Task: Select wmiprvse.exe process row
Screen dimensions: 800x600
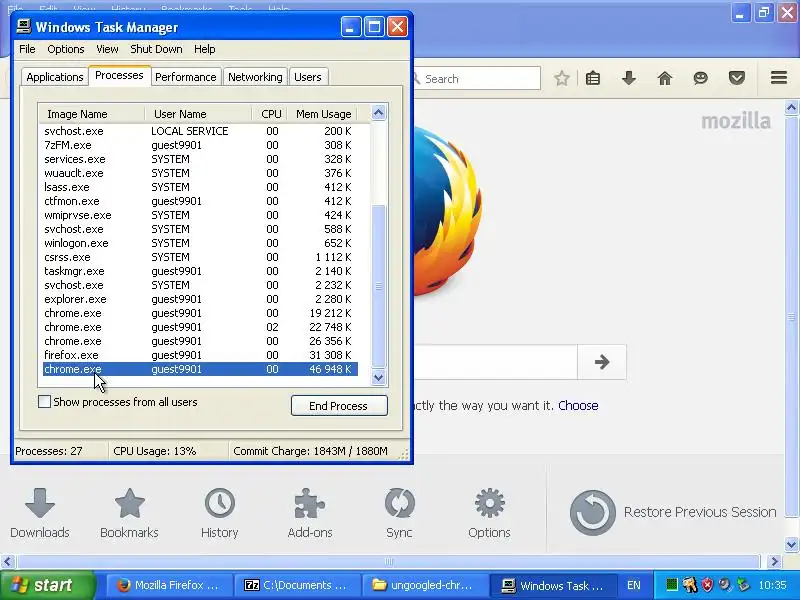Action: click(200, 215)
